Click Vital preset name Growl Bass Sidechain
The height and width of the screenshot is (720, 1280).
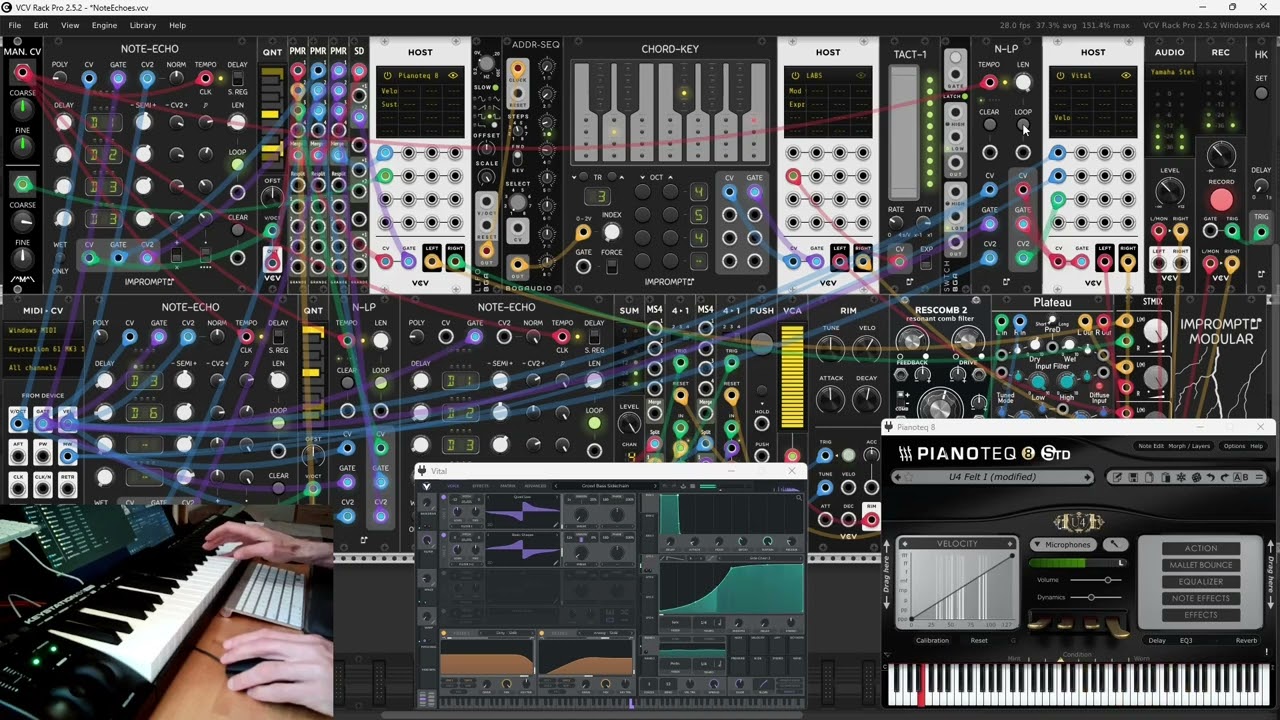point(605,486)
